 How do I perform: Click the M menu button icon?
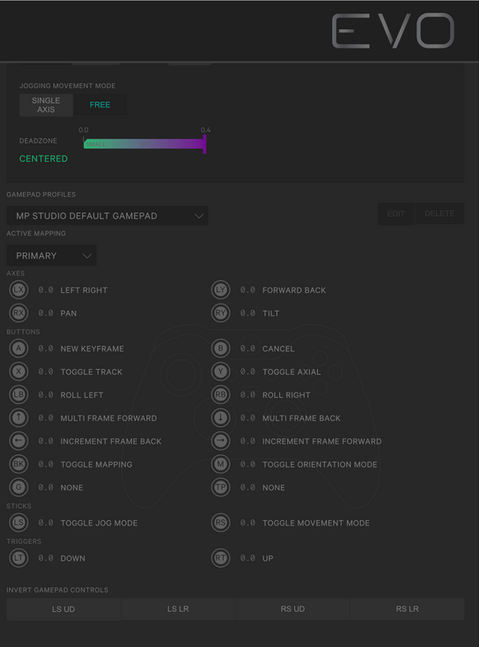tap(221, 464)
